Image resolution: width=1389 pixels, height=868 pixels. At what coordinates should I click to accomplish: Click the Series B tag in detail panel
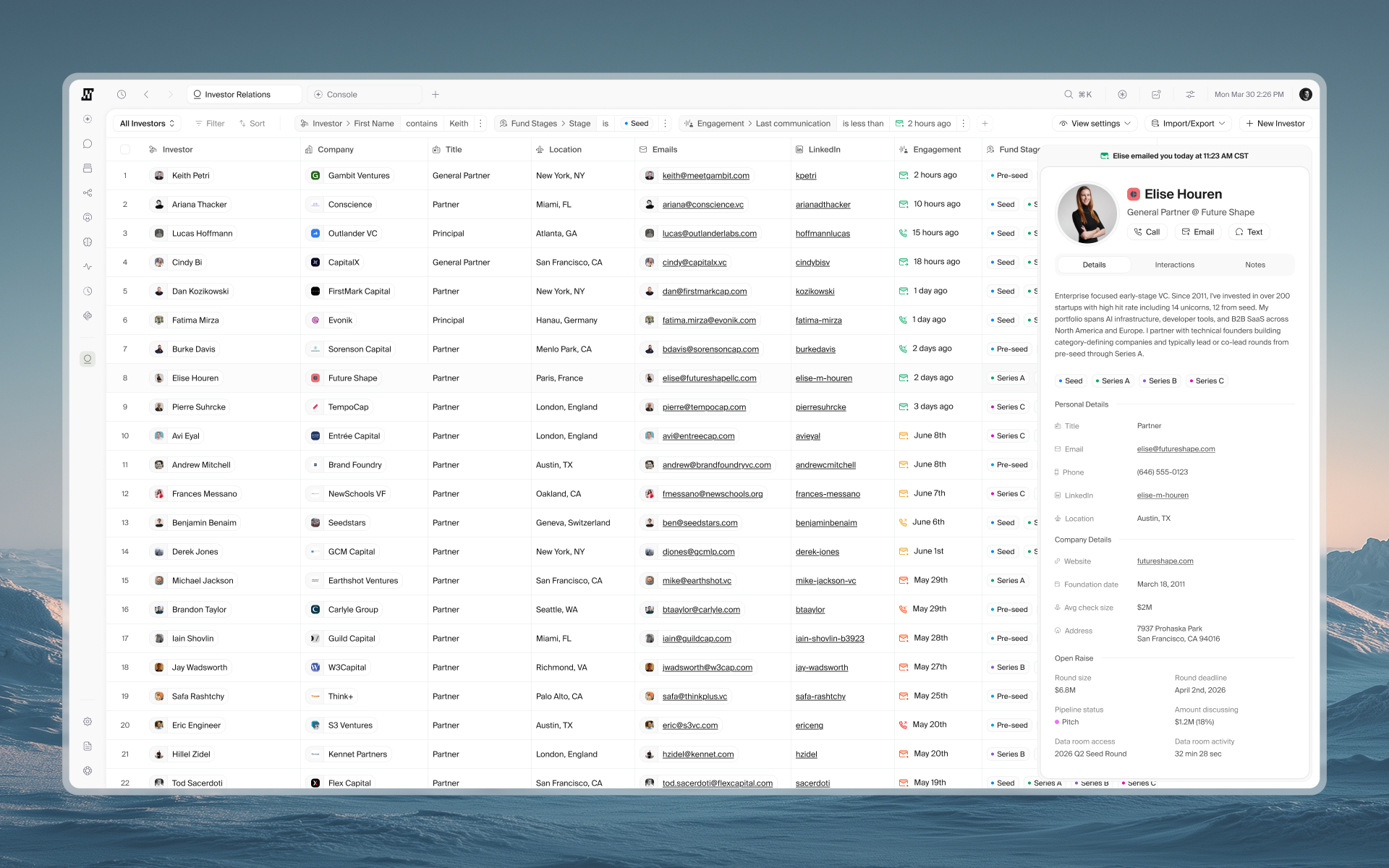[x=1159, y=381]
